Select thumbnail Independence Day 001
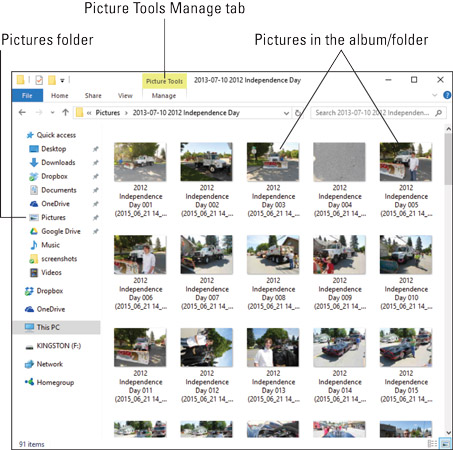The height and width of the screenshot is (450, 453). point(140,162)
